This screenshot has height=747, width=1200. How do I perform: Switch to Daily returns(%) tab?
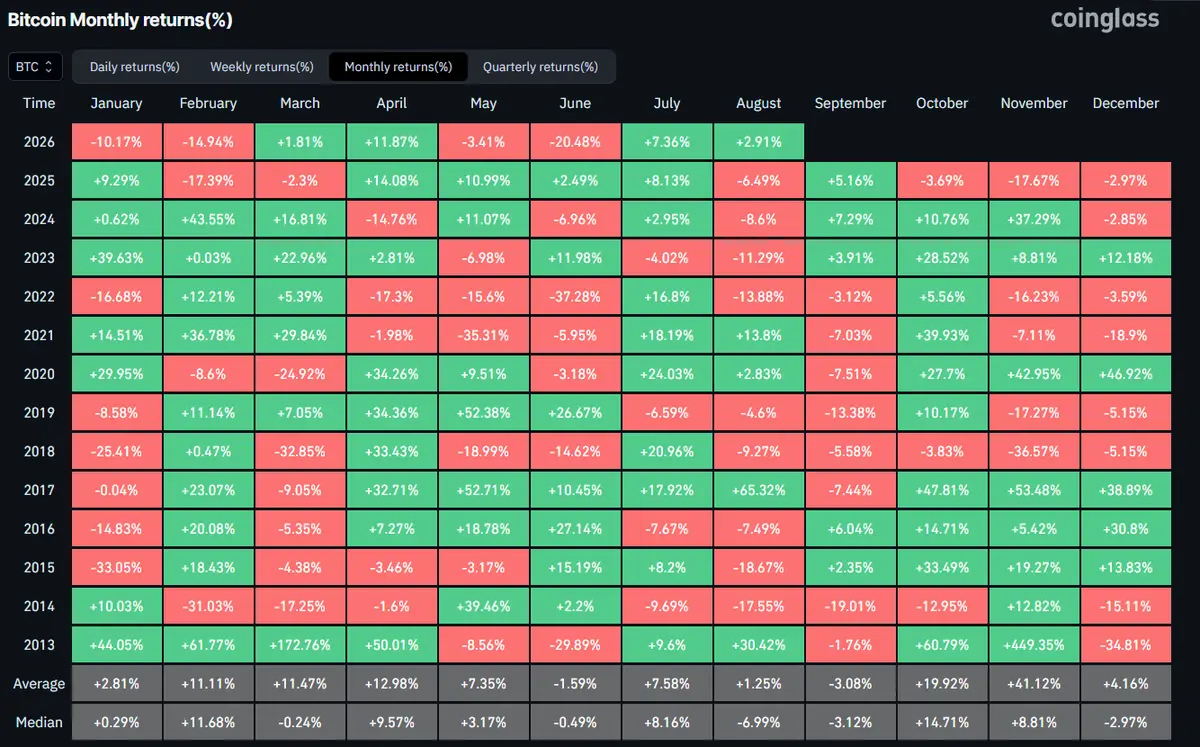134,67
